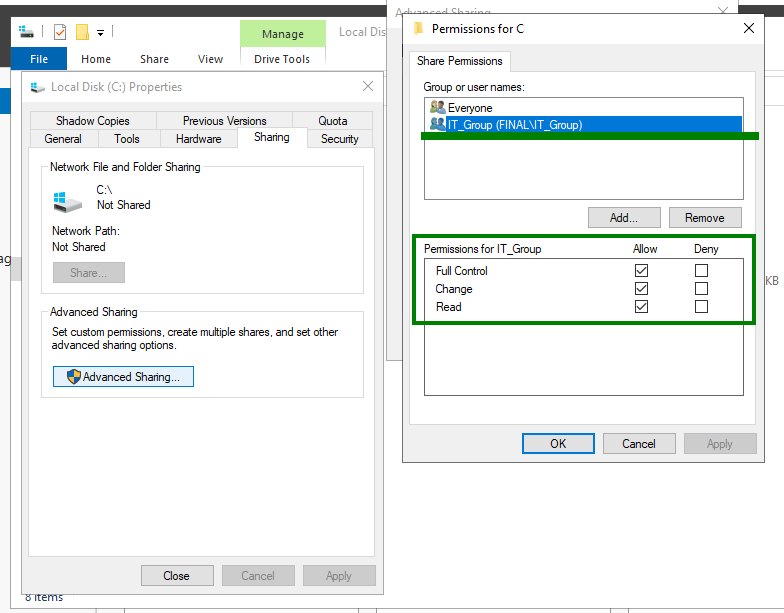Click Close in Local Disk Properties
Image resolution: width=784 pixels, height=613 pixels.
click(x=177, y=576)
